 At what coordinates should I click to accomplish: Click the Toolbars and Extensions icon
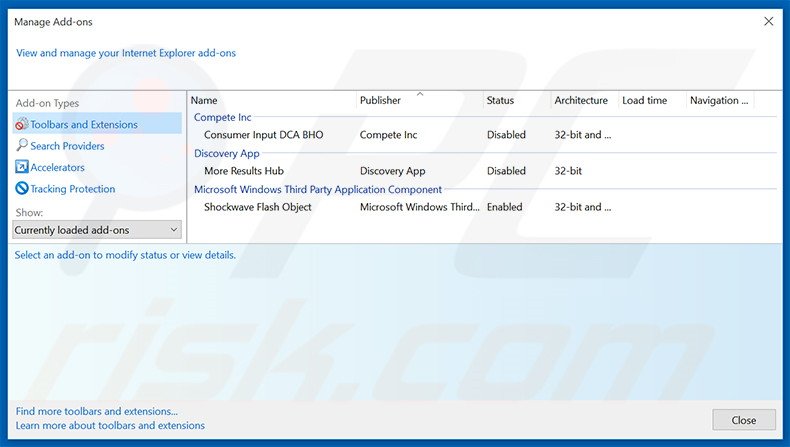22,124
